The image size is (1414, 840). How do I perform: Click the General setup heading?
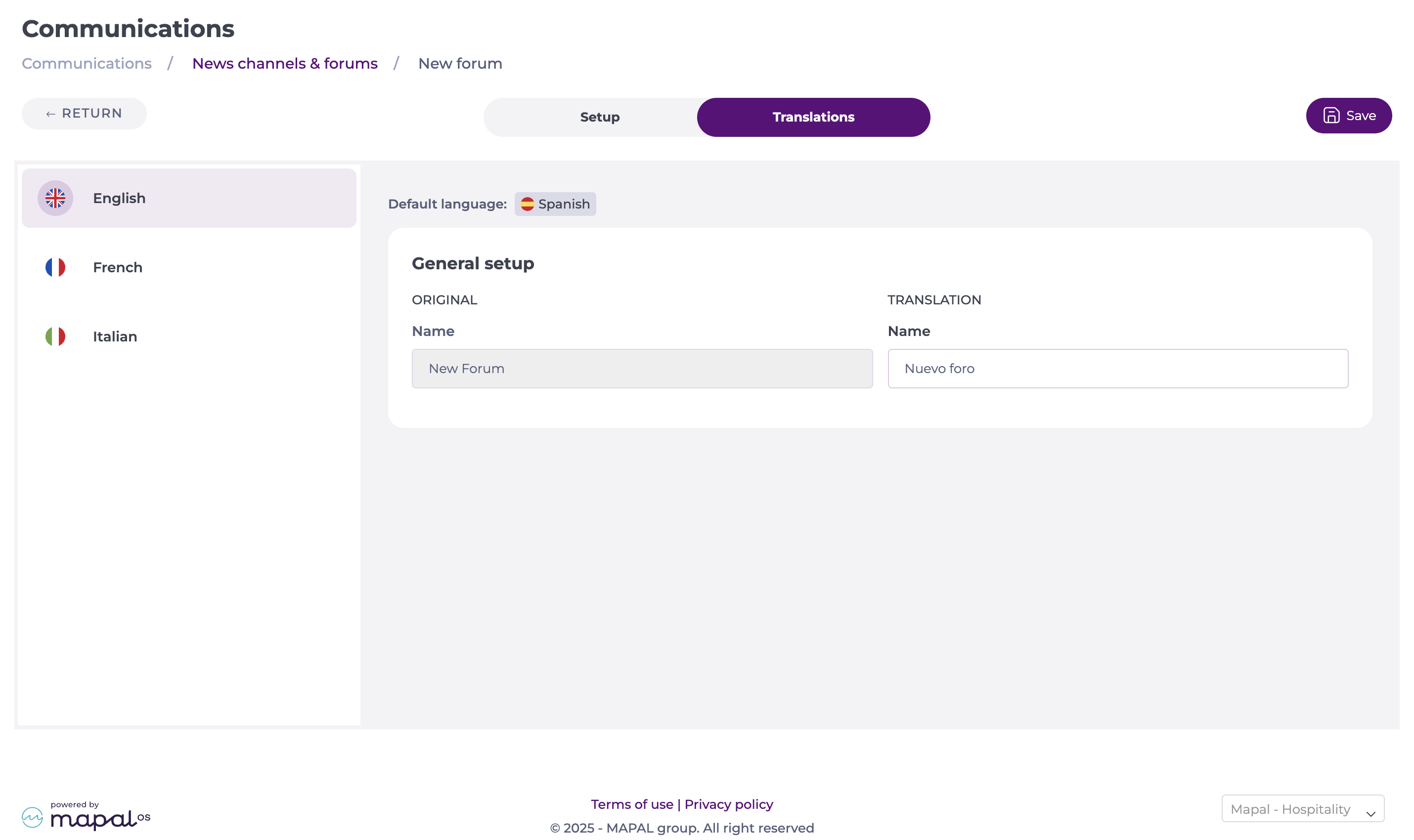pyautogui.click(x=473, y=263)
